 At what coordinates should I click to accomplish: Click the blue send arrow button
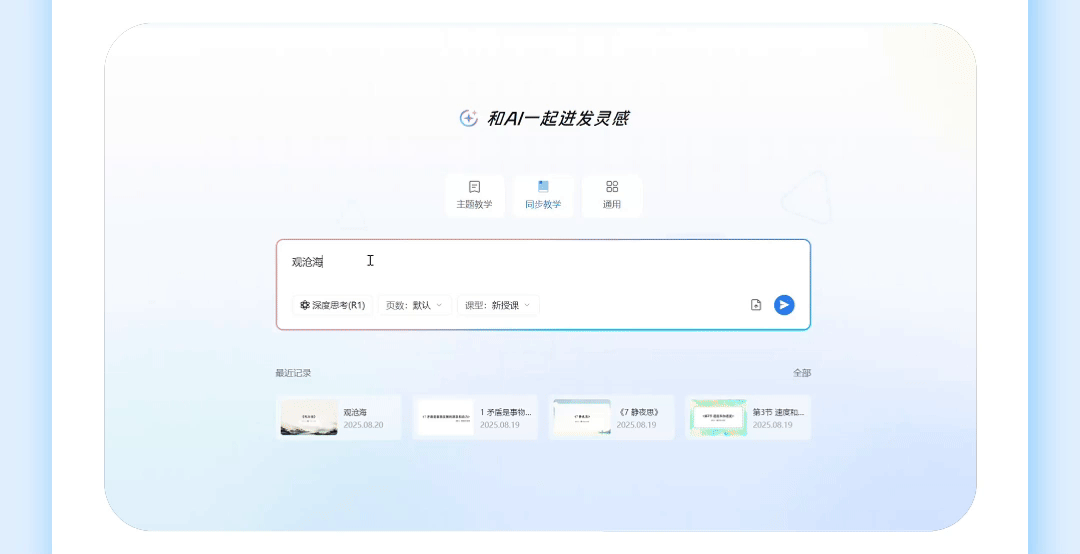tap(784, 305)
